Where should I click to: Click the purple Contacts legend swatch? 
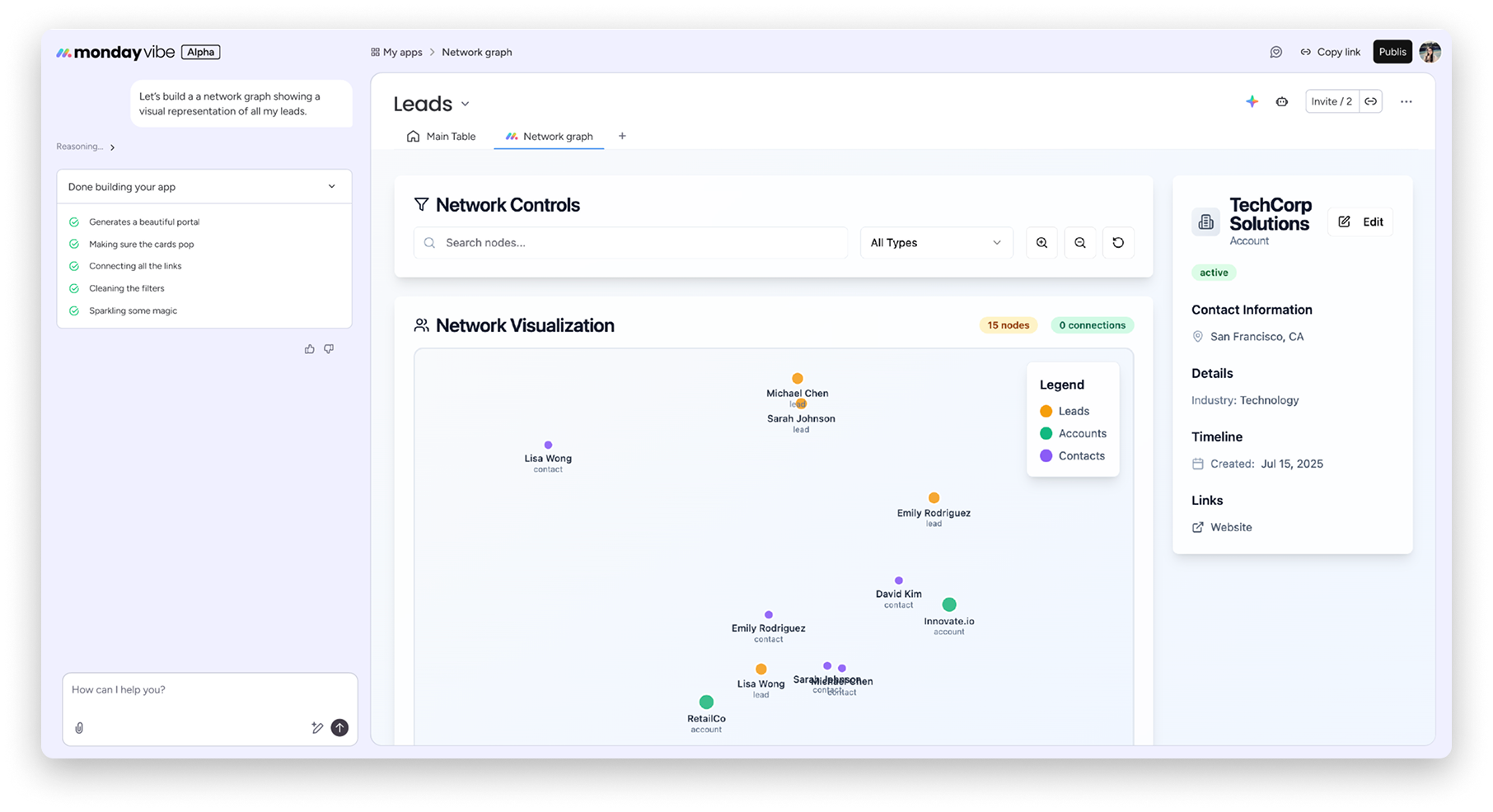pyautogui.click(x=1046, y=455)
